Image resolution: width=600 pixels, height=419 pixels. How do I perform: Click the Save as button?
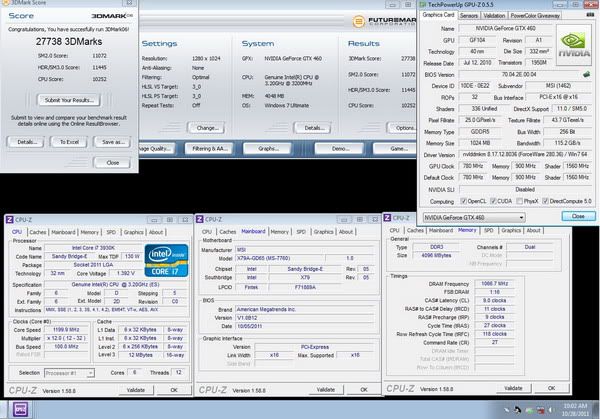click(x=112, y=142)
